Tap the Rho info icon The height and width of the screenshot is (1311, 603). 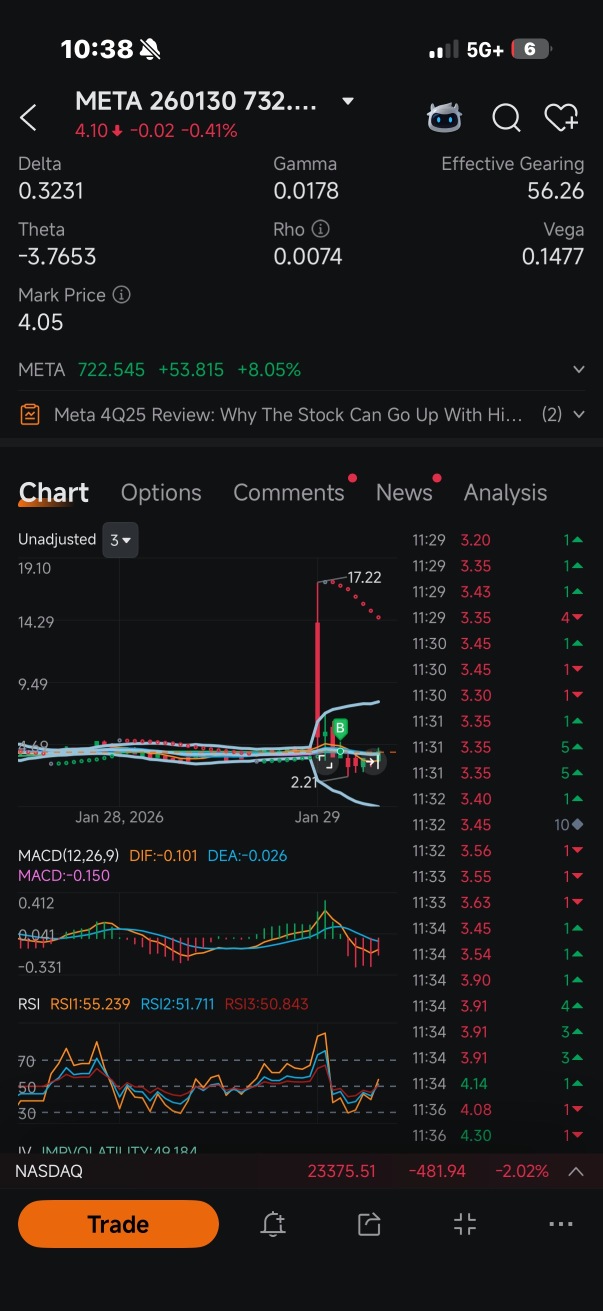coord(320,229)
